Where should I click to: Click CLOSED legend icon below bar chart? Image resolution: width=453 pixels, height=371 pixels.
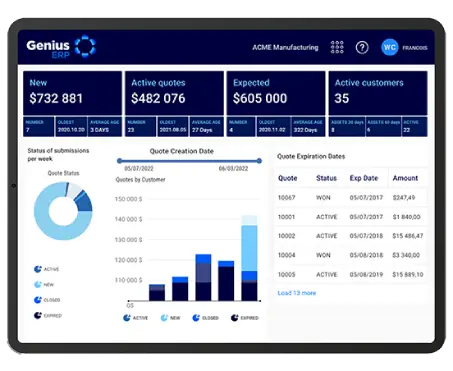pos(196,318)
